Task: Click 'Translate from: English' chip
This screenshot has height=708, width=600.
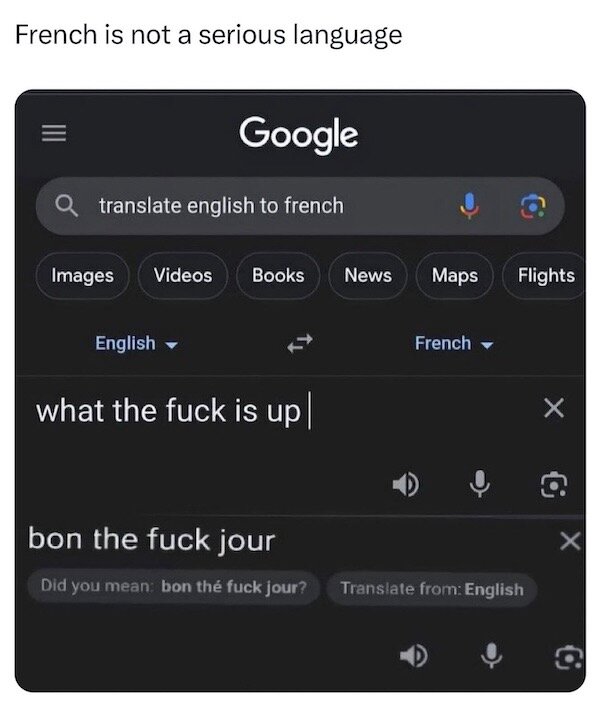Action: pos(432,589)
